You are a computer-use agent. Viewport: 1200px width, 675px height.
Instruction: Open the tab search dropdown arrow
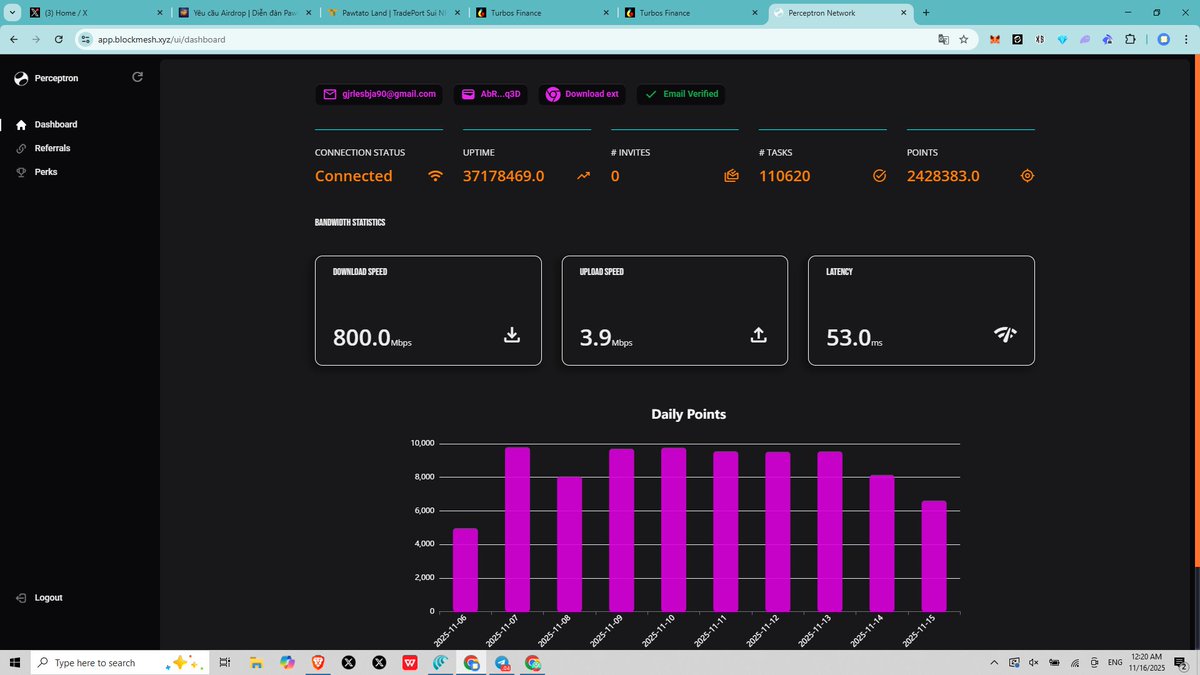11,13
